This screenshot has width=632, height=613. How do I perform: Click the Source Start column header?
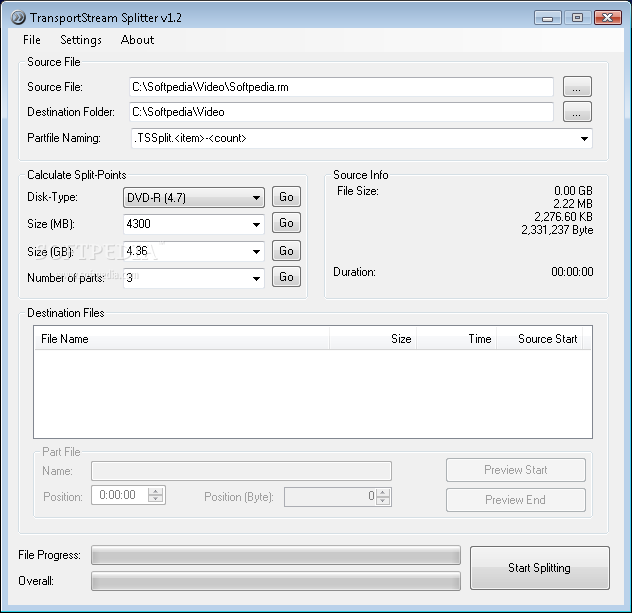539,339
